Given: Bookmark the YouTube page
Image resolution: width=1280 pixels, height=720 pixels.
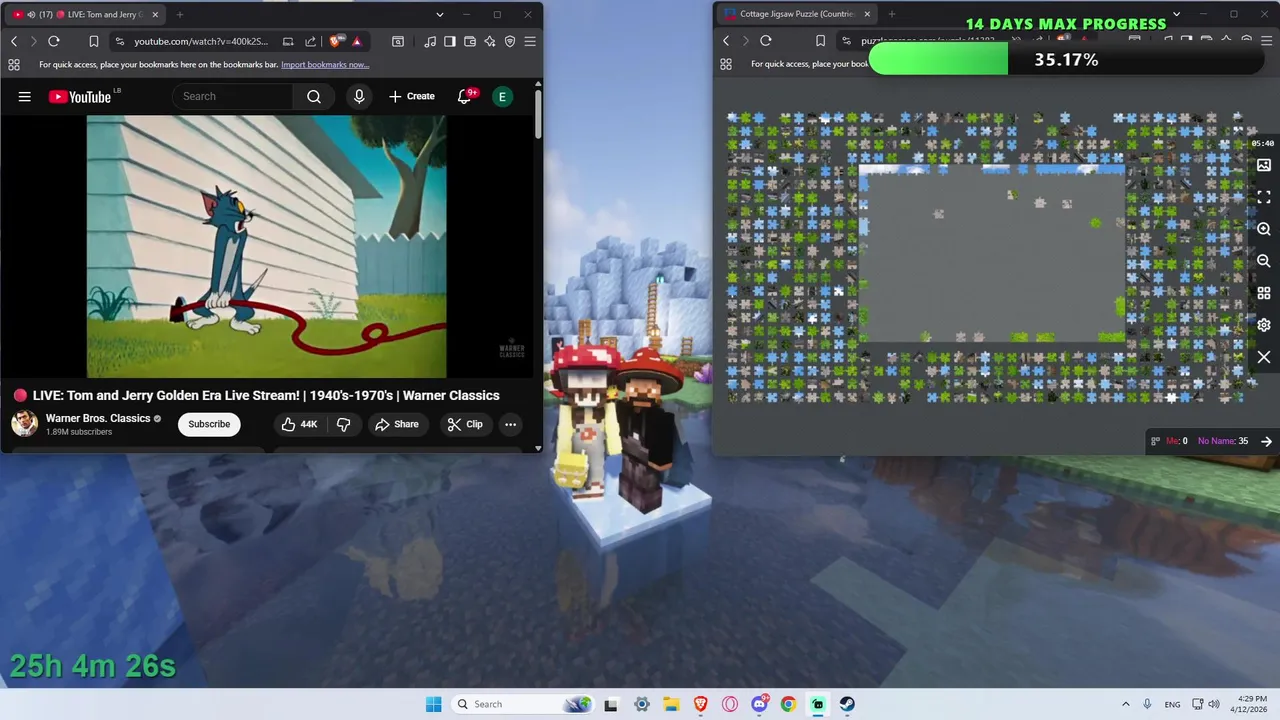Looking at the screenshot, I should (x=93, y=41).
